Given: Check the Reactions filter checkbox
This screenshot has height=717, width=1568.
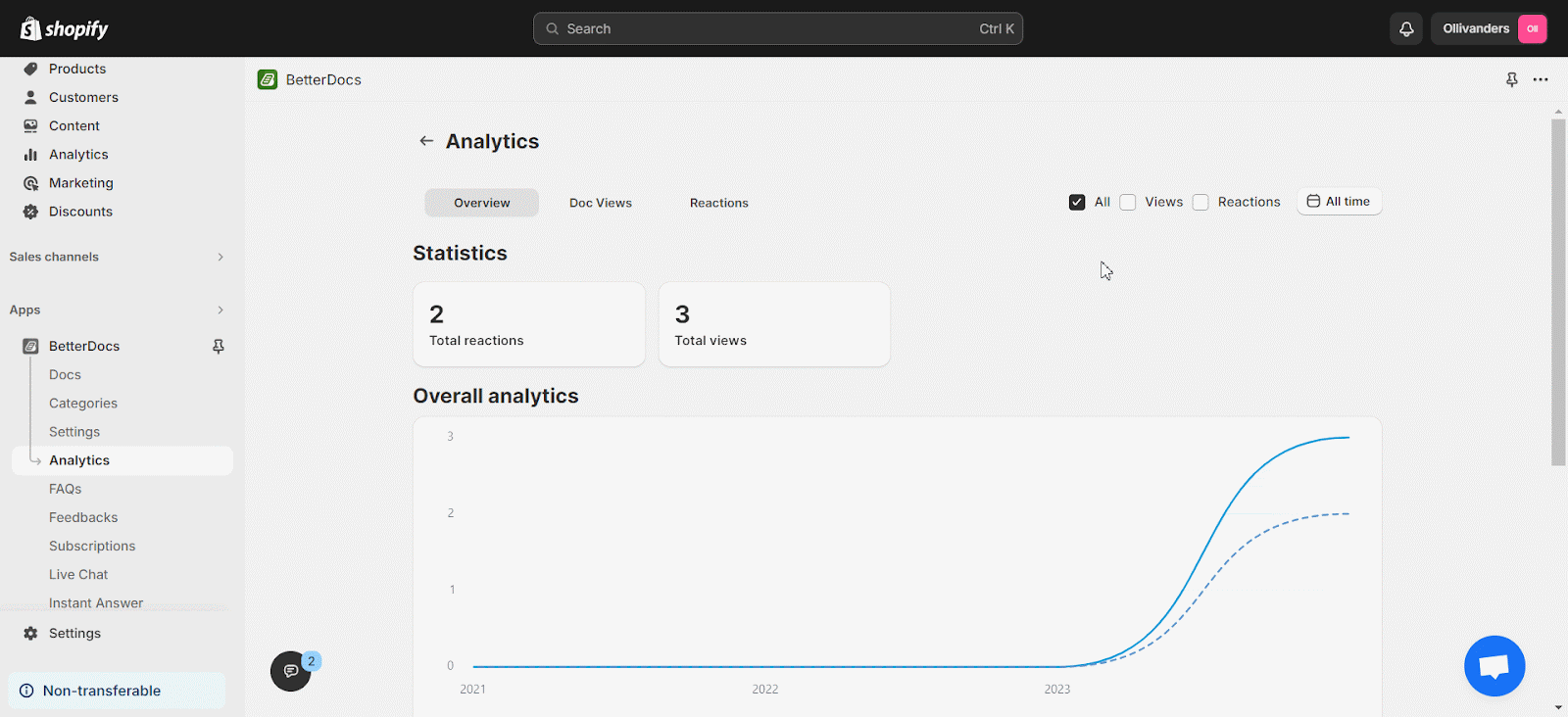Looking at the screenshot, I should click(x=1200, y=202).
